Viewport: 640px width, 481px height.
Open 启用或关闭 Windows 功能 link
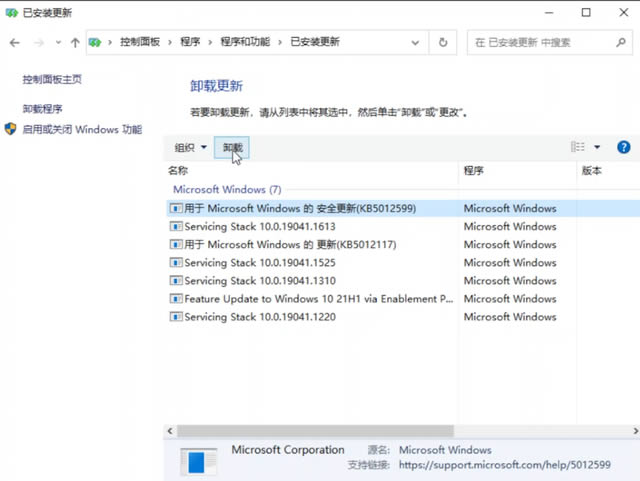(82, 129)
